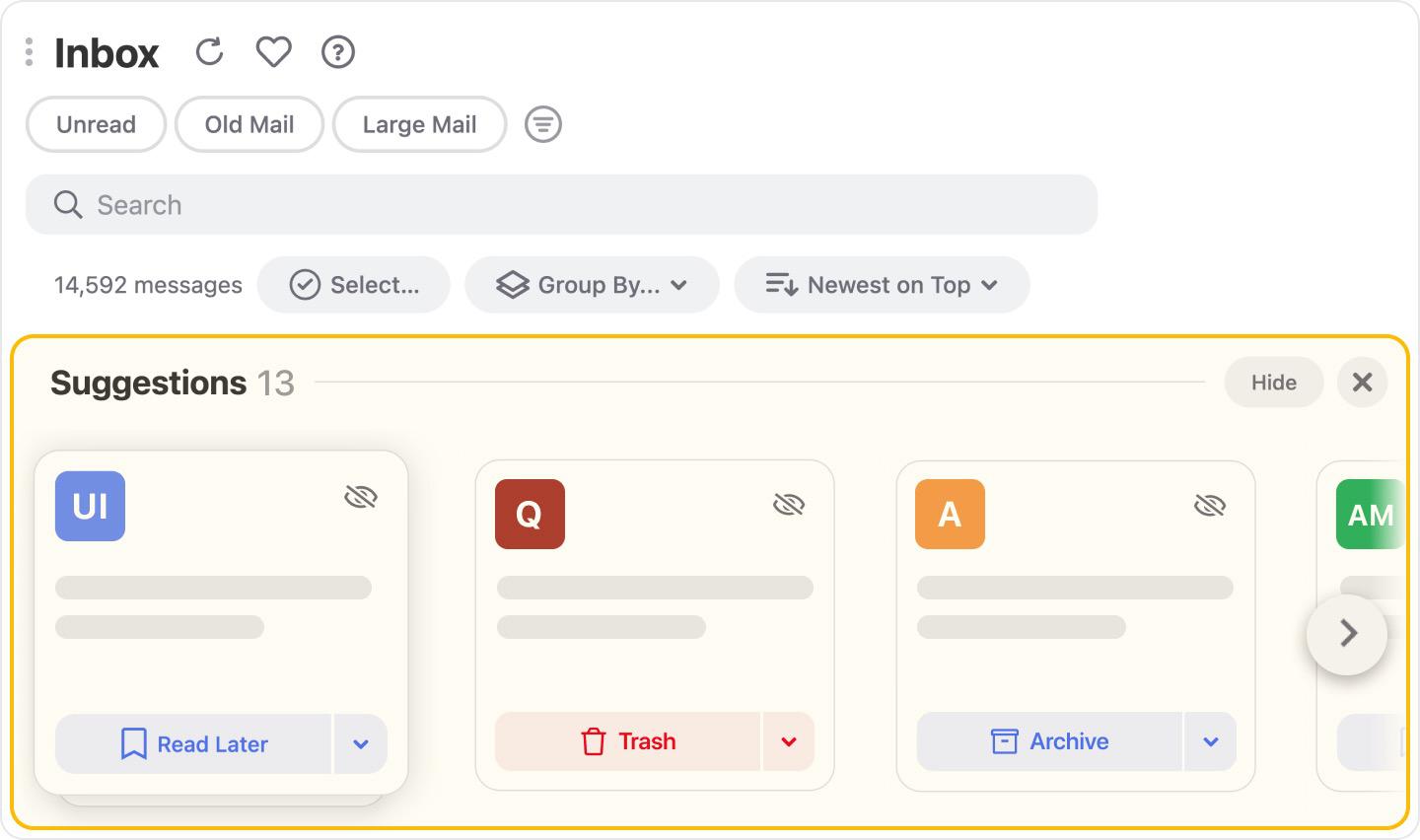Expand the arrow next to Trash

point(789,741)
